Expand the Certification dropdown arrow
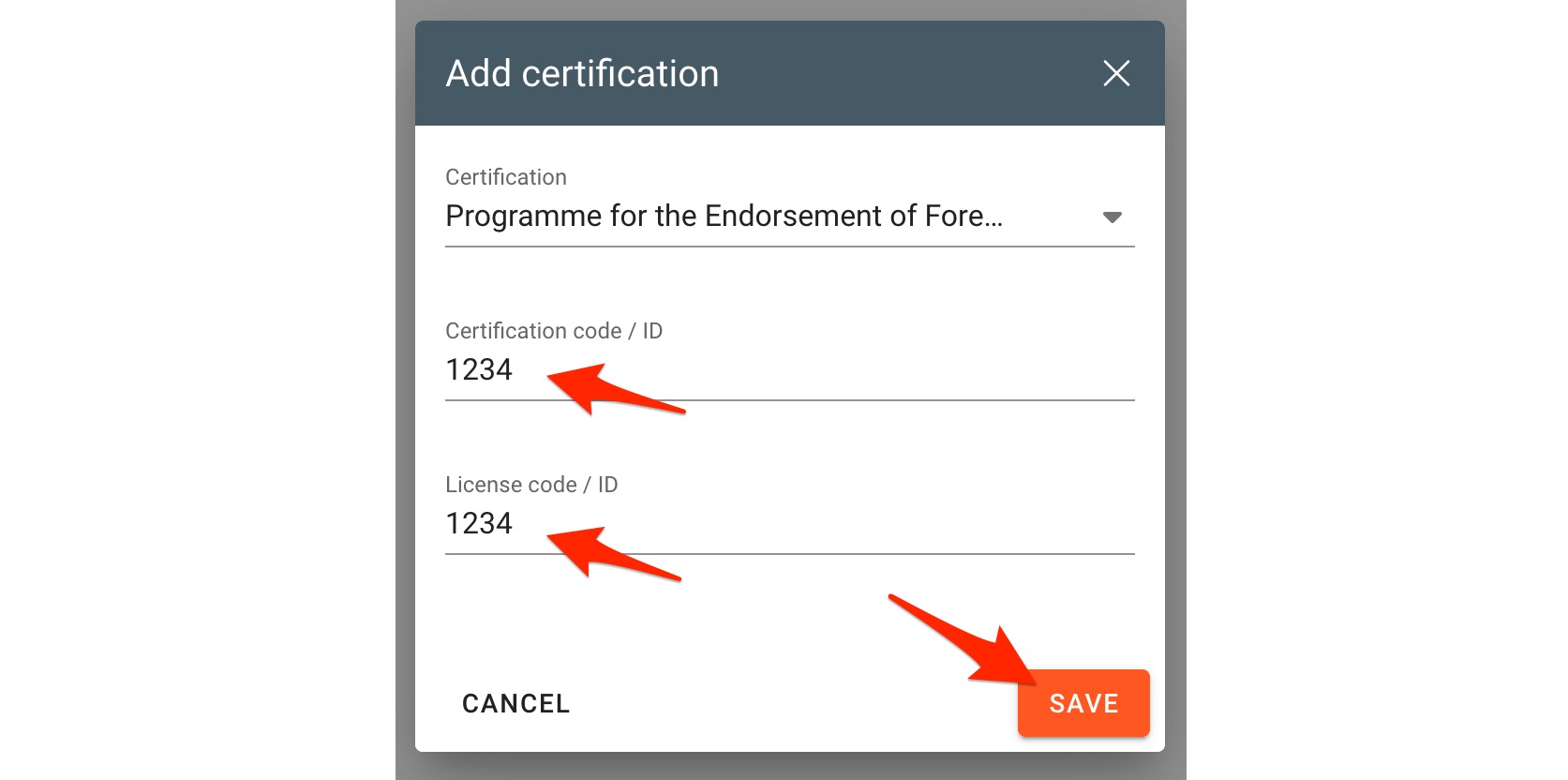The image size is (1568, 780). point(1112,217)
